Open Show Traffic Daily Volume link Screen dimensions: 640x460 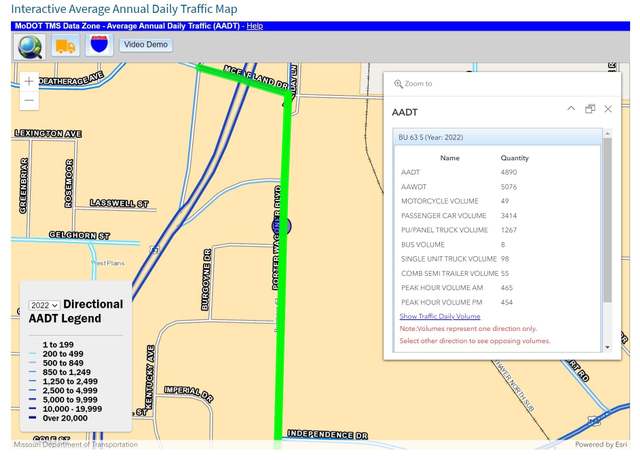point(440,316)
